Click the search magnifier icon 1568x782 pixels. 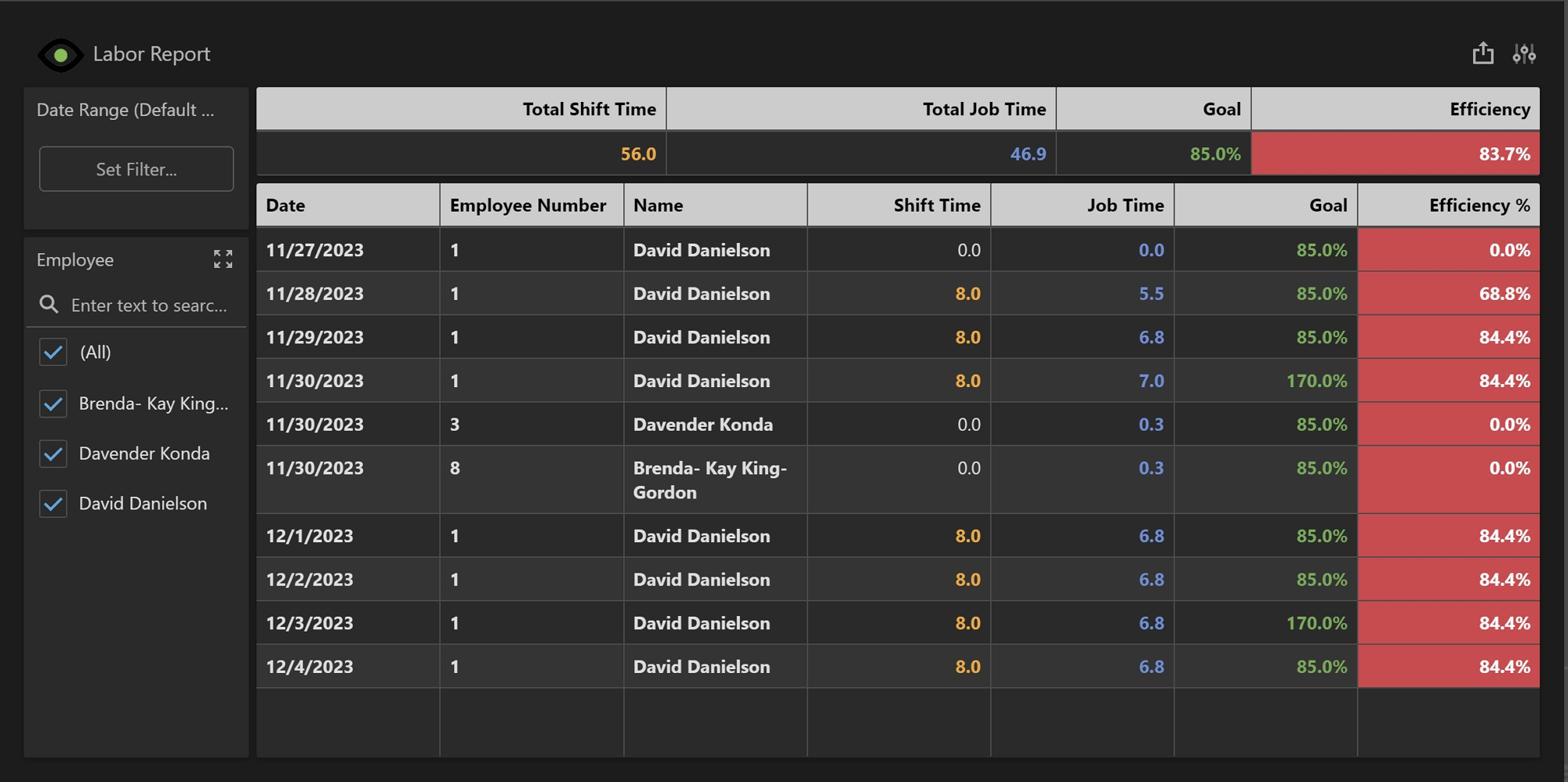pyautogui.click(x=49, y=305)
